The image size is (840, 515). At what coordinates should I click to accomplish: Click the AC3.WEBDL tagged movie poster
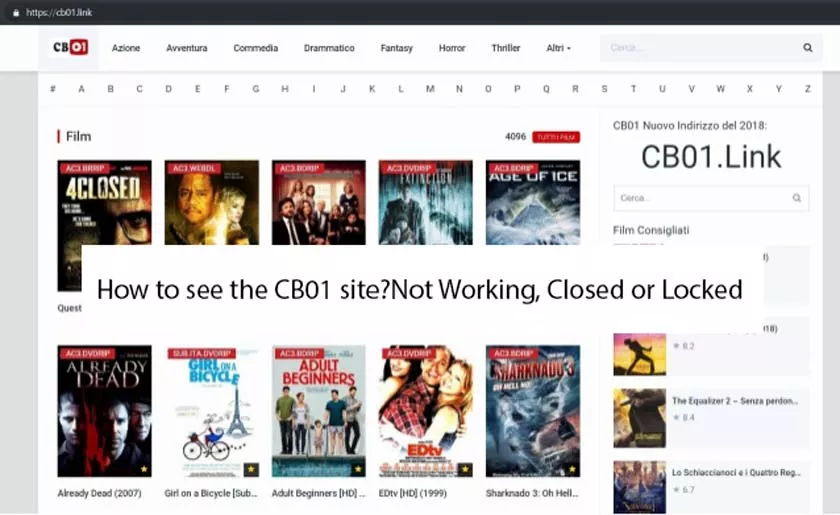212,203
